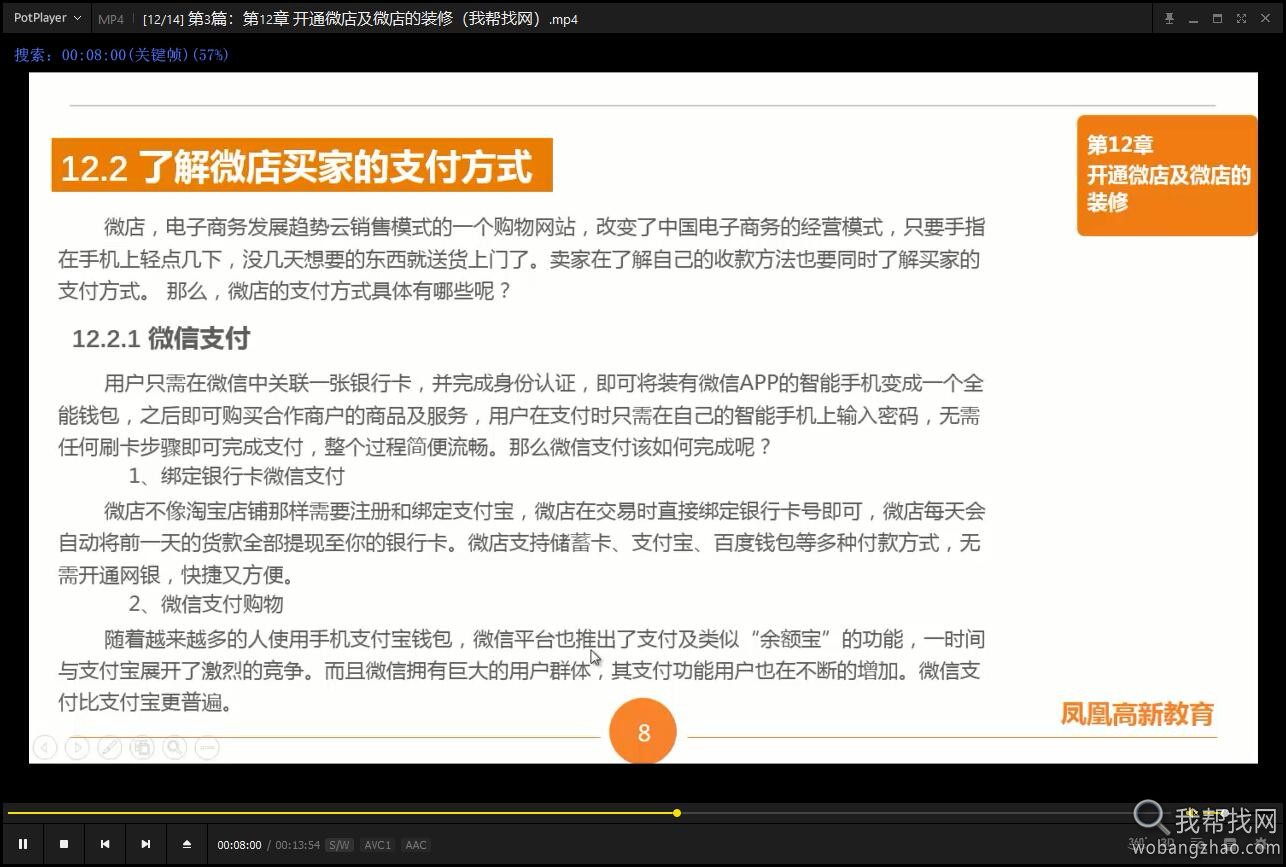This screenshot has height=867, width=1286.
Task: Click the slide's magnifier zoom overlay icon
Action: (174, 747)
